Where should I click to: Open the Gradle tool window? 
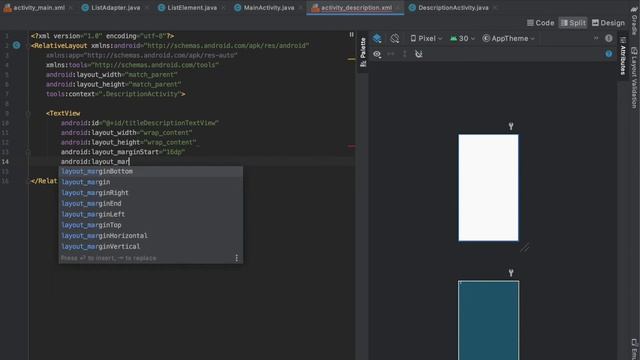click(x=634, y=20)
